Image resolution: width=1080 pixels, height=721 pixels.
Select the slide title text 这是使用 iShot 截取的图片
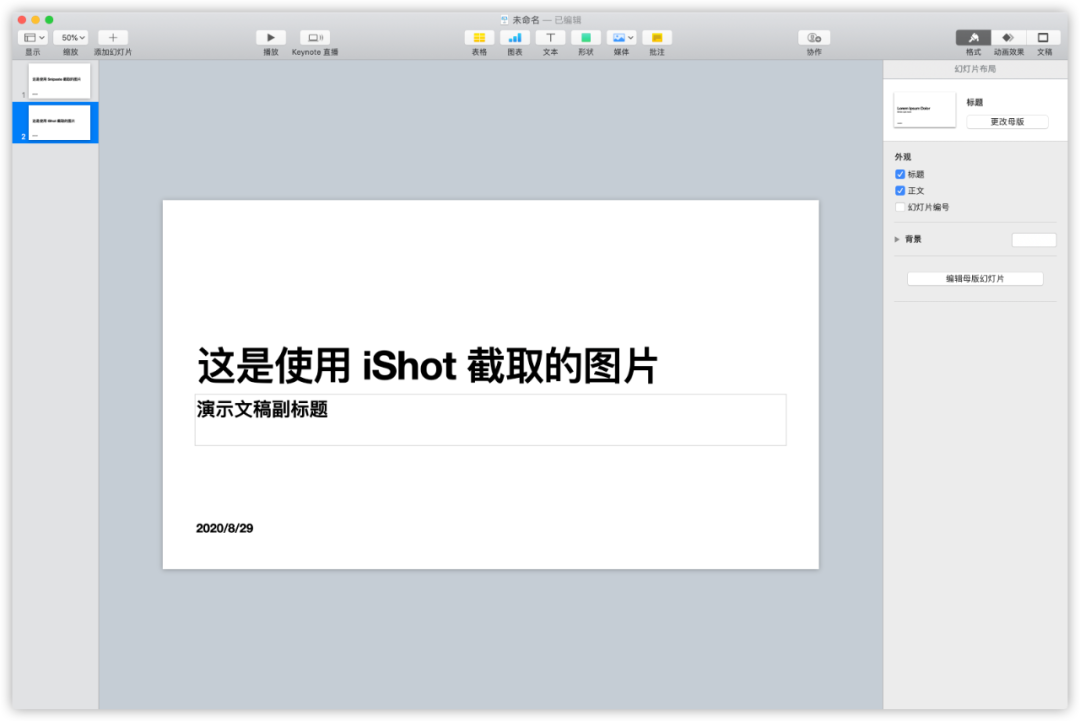coord(427,366)
